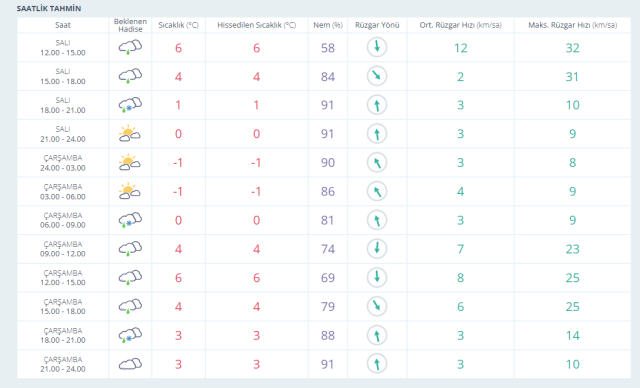Click wind direction arrow for Salı 21.00 - 24.00
This screenshot has height=388, width=640.
coord(377,133)
